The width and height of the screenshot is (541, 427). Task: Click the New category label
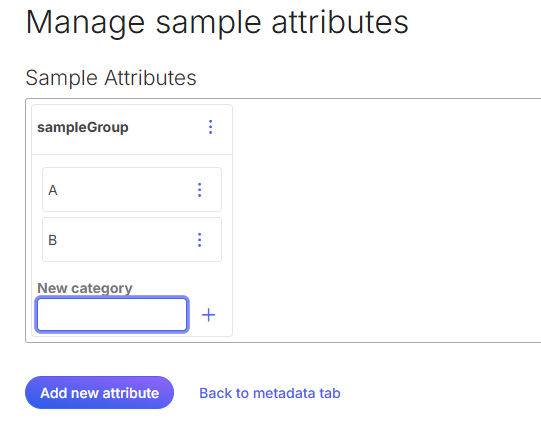(x=85, y=288)
